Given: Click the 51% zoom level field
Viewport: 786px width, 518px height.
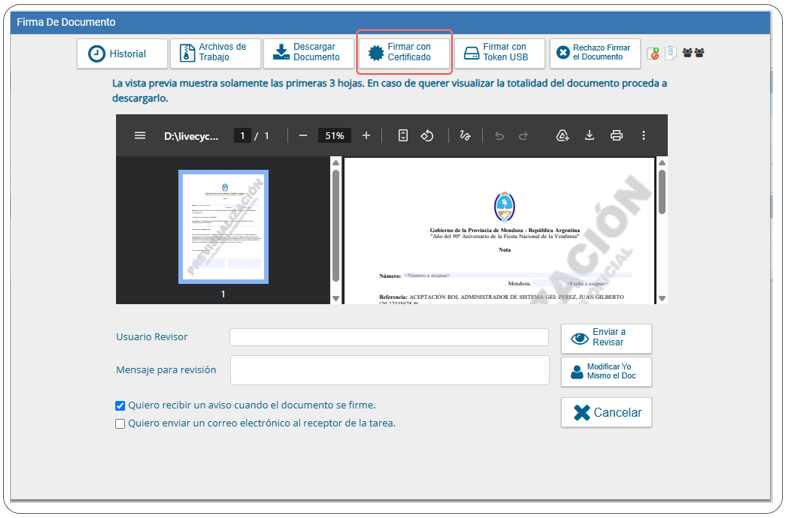Looking at the screenshot, I should click(x=334, y=136).
